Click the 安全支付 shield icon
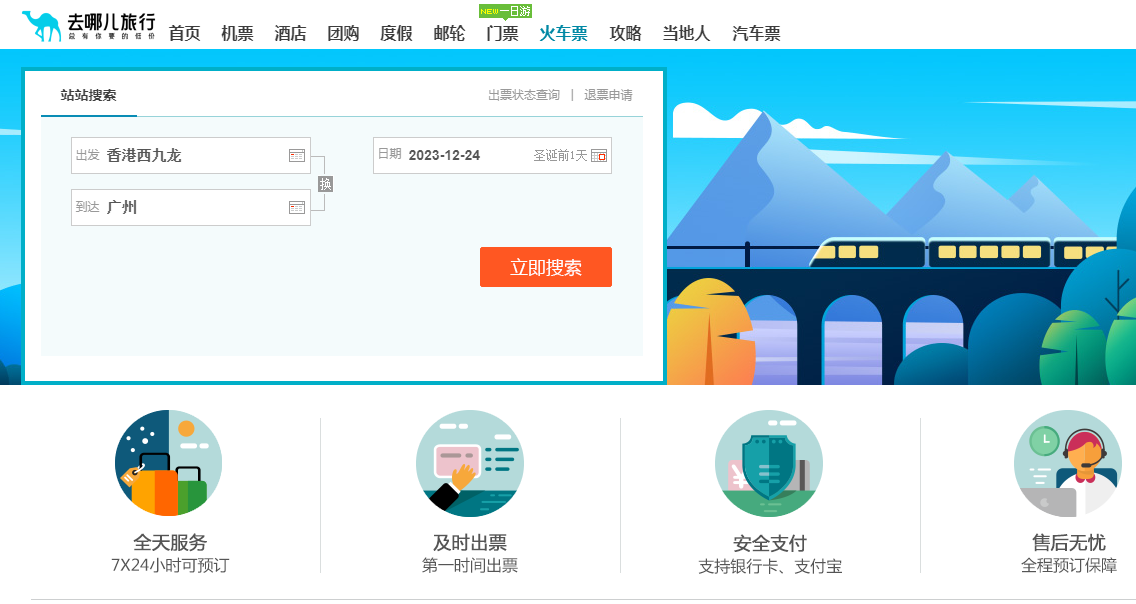This screenshot has width=1136, height=604. pyautogui.click(x=769, y=464)
